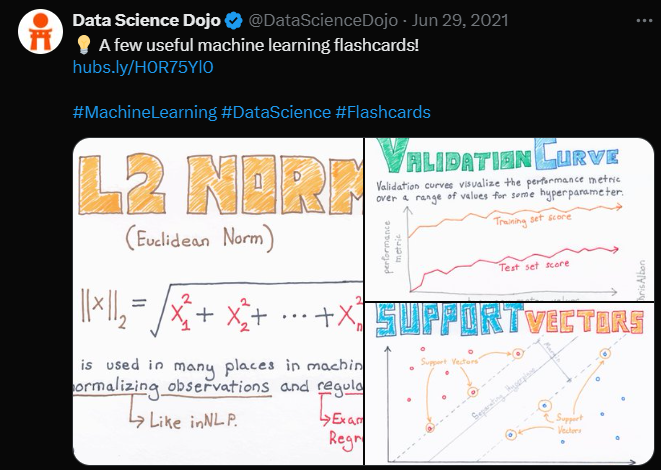The height and width of the screenshot is (470, 661).
Task: Follow the hubs.ly/H0R75Yl0 link
Action: click(x=143, y=67)
